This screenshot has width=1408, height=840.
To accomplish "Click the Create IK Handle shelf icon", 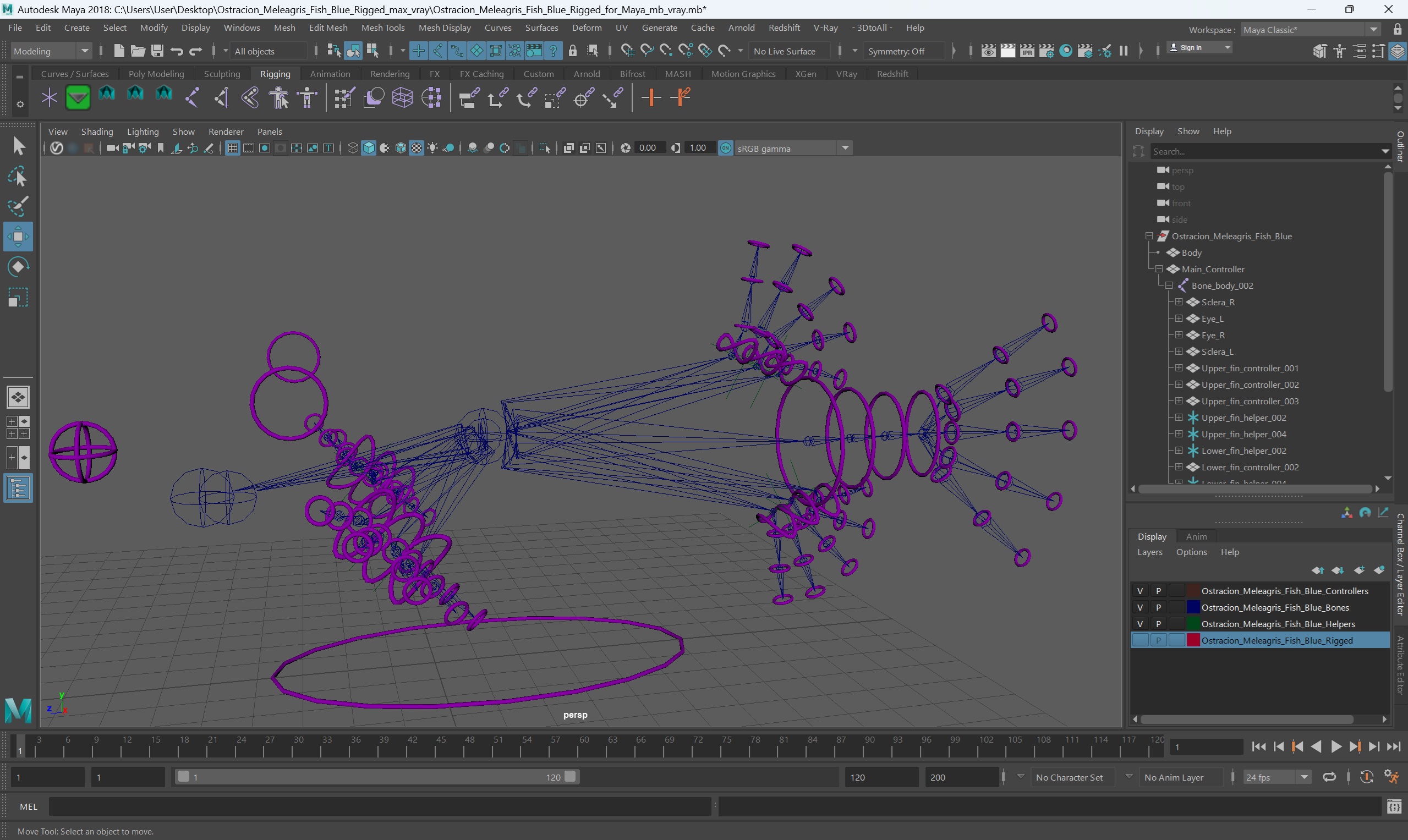I will tap(221, 97).
